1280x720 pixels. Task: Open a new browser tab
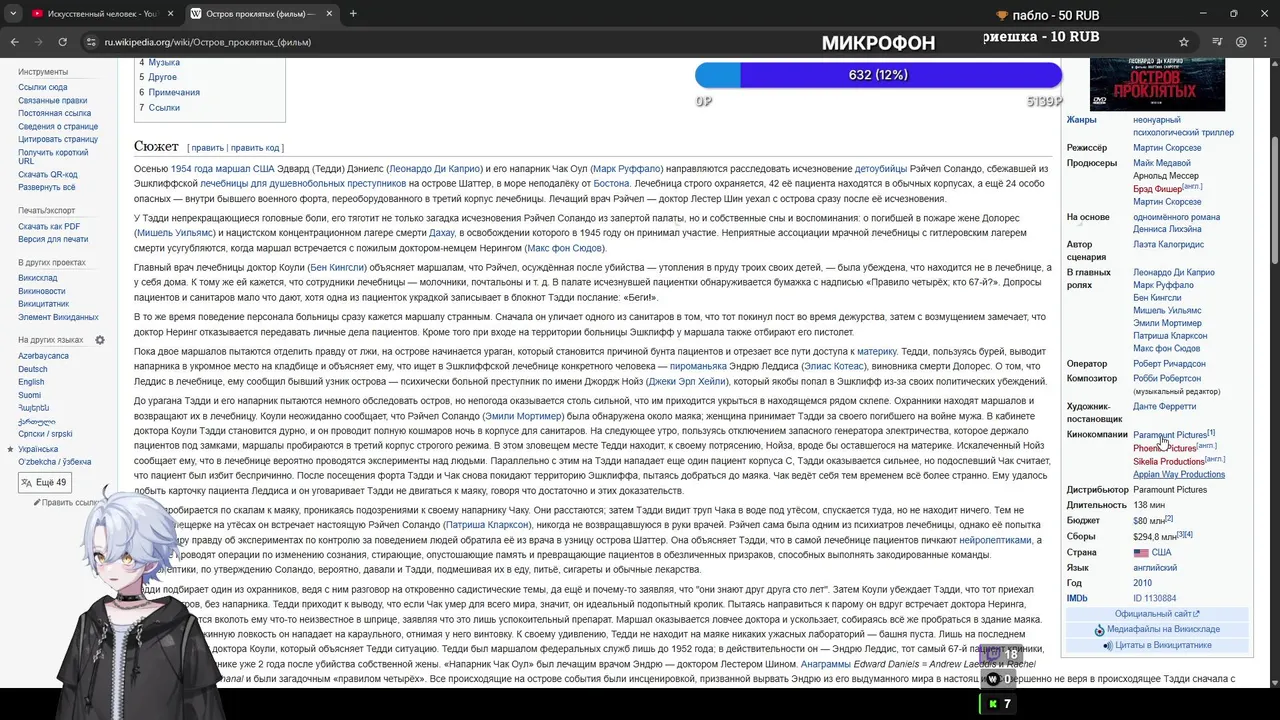[x=353, y=14]
